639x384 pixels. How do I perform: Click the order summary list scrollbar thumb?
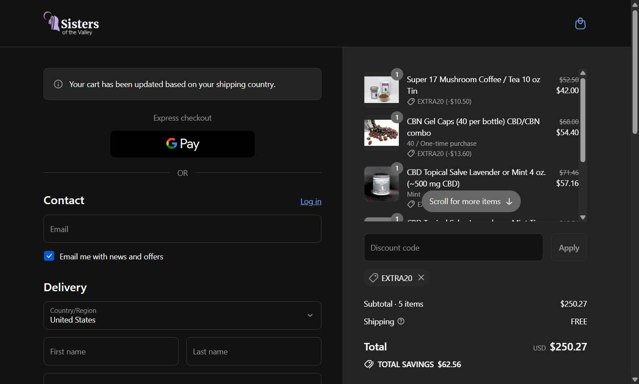(583, 120)
